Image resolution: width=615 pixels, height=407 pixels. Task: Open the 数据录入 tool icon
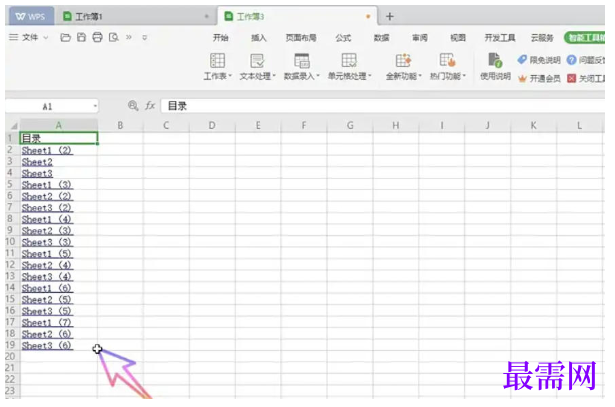[302, 61]
